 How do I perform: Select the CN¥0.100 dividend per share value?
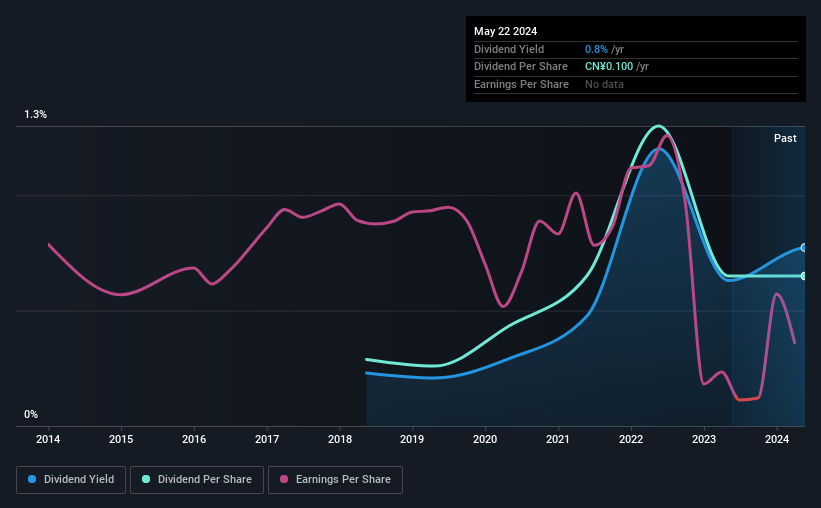pos(610,67)
